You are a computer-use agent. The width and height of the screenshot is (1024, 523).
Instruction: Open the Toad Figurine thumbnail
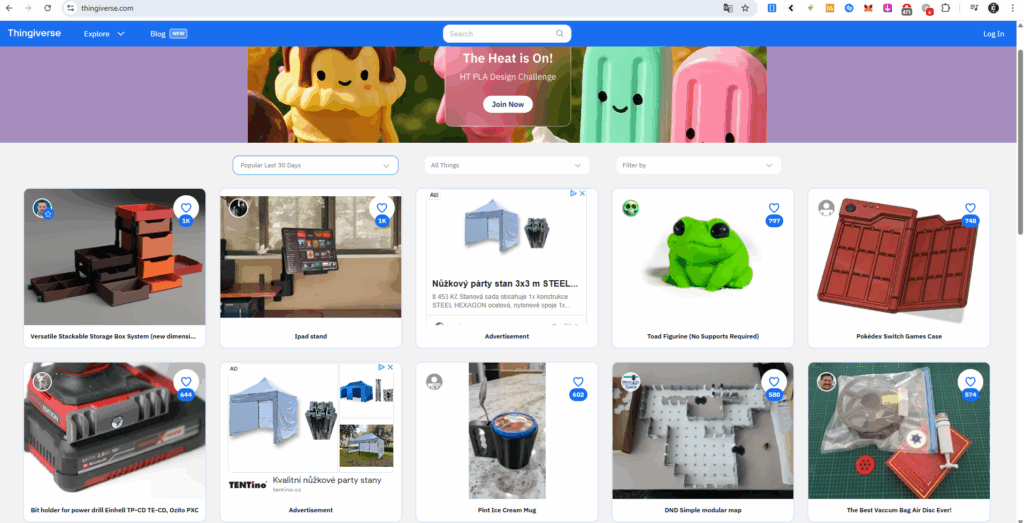[702, 257]
